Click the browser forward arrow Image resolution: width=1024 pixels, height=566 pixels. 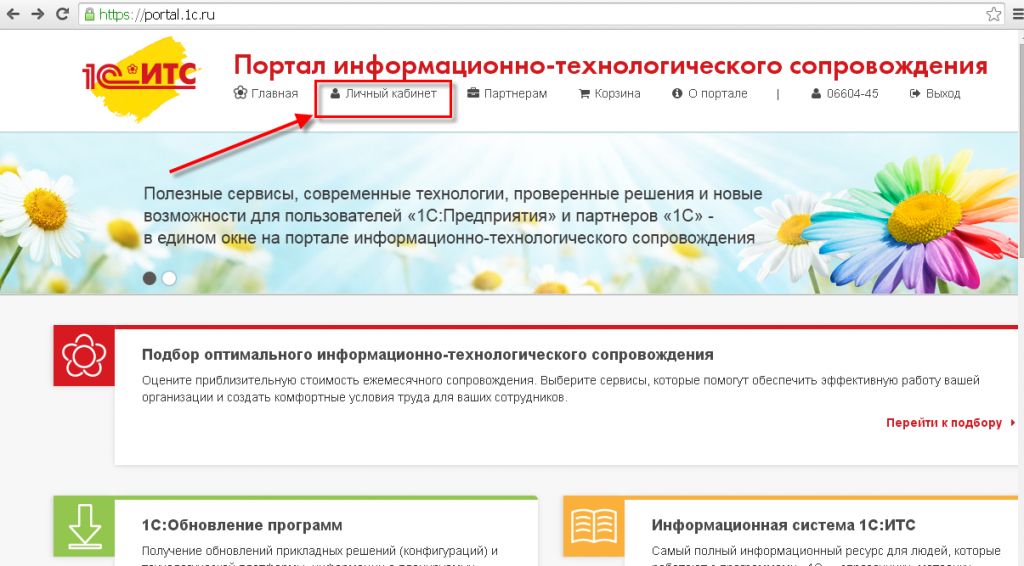coord(37,14)
